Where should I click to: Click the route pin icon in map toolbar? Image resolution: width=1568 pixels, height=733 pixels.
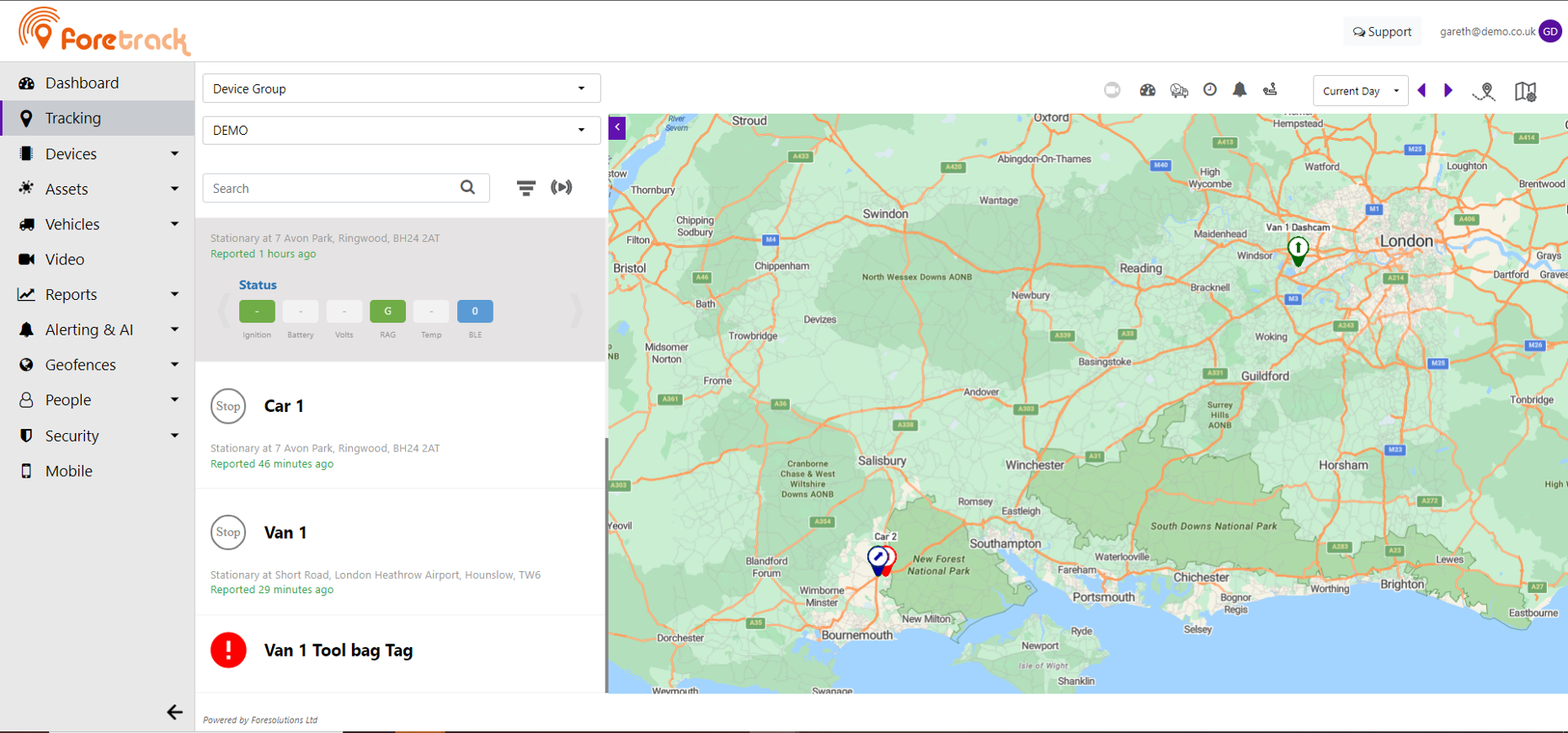(1484, 91)
